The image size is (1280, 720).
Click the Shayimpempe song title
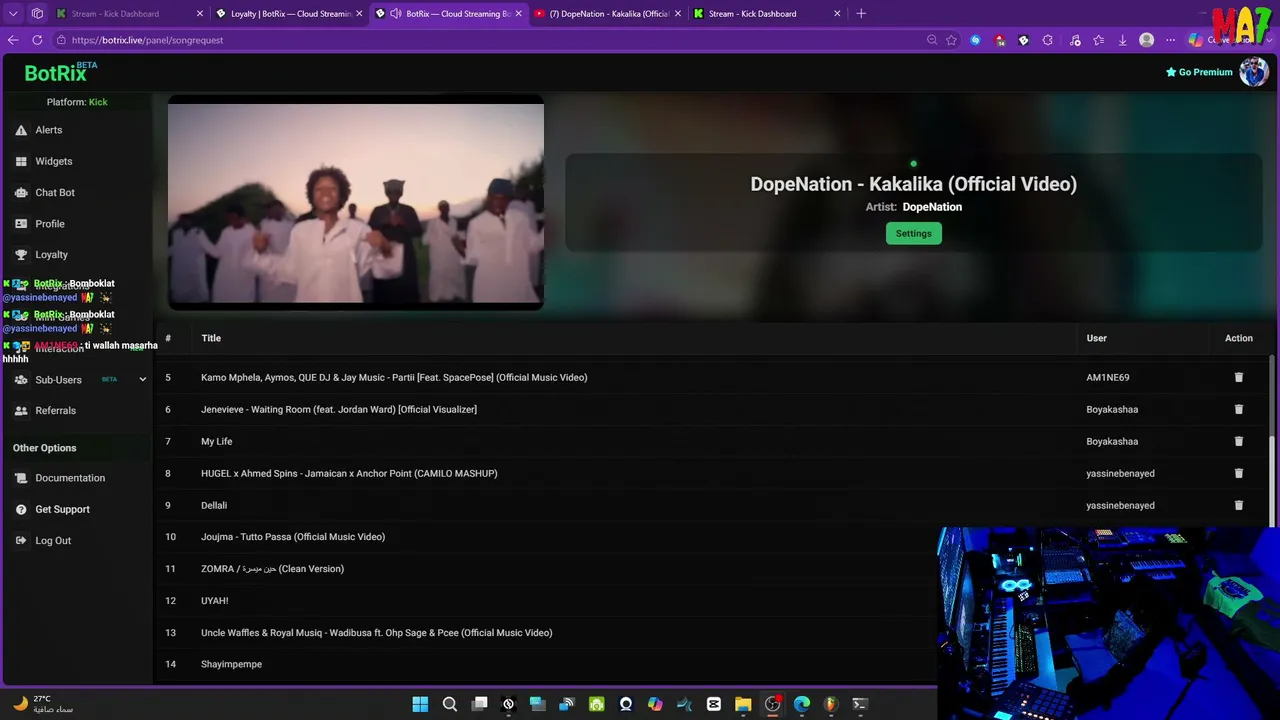231,664
